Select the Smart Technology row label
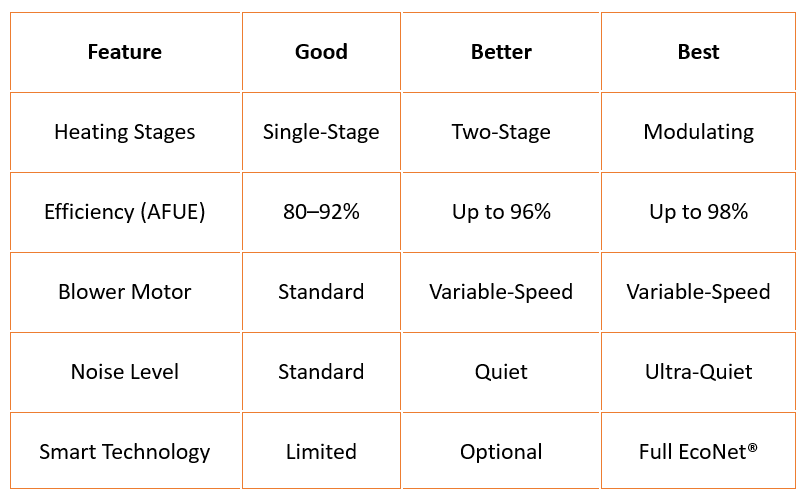This screenshot has height=499, width=805. (x=125, y=452)
